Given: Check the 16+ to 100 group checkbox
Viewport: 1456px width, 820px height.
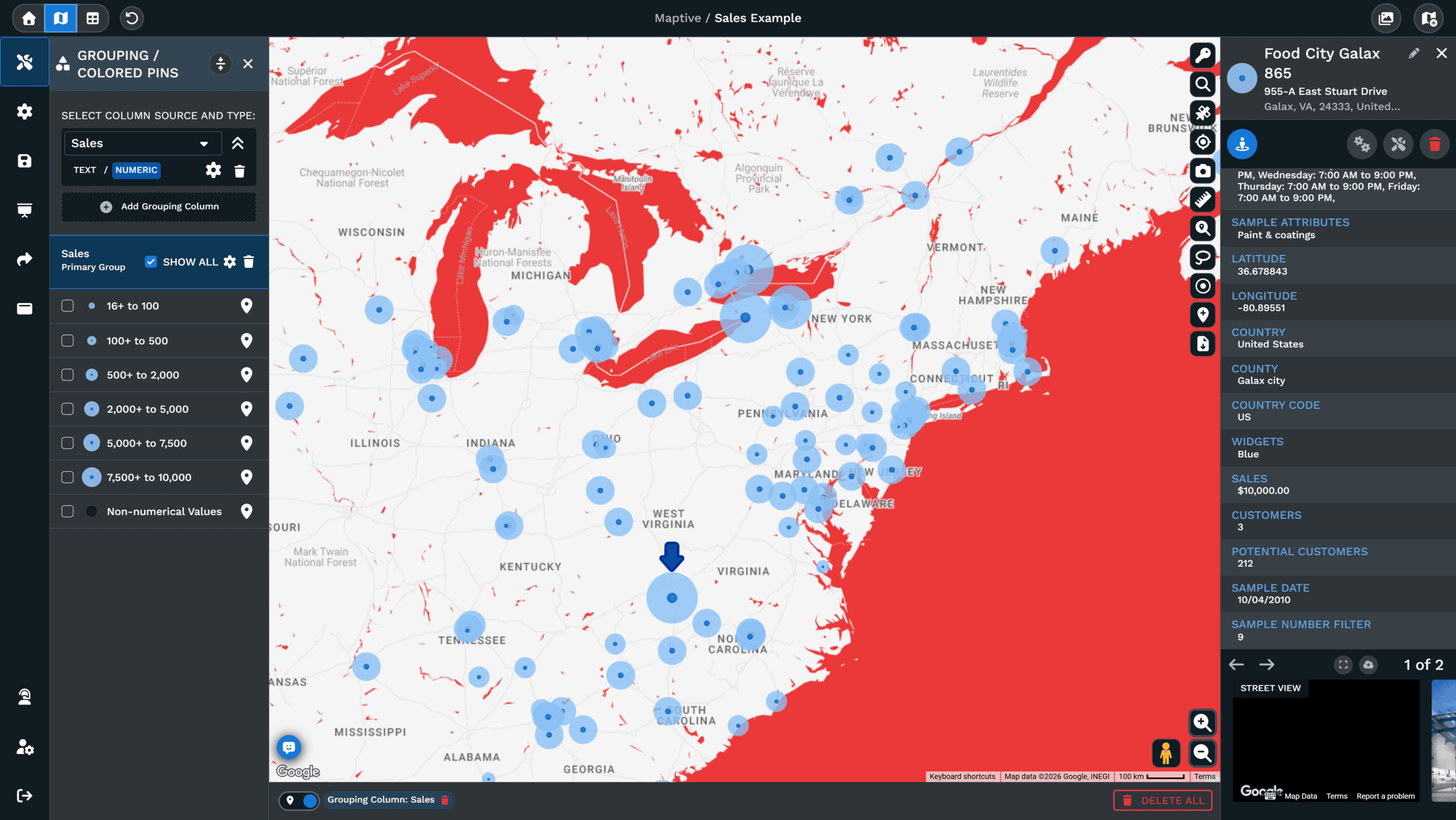Looking at the screenshot, I should (x=68, y=306).
